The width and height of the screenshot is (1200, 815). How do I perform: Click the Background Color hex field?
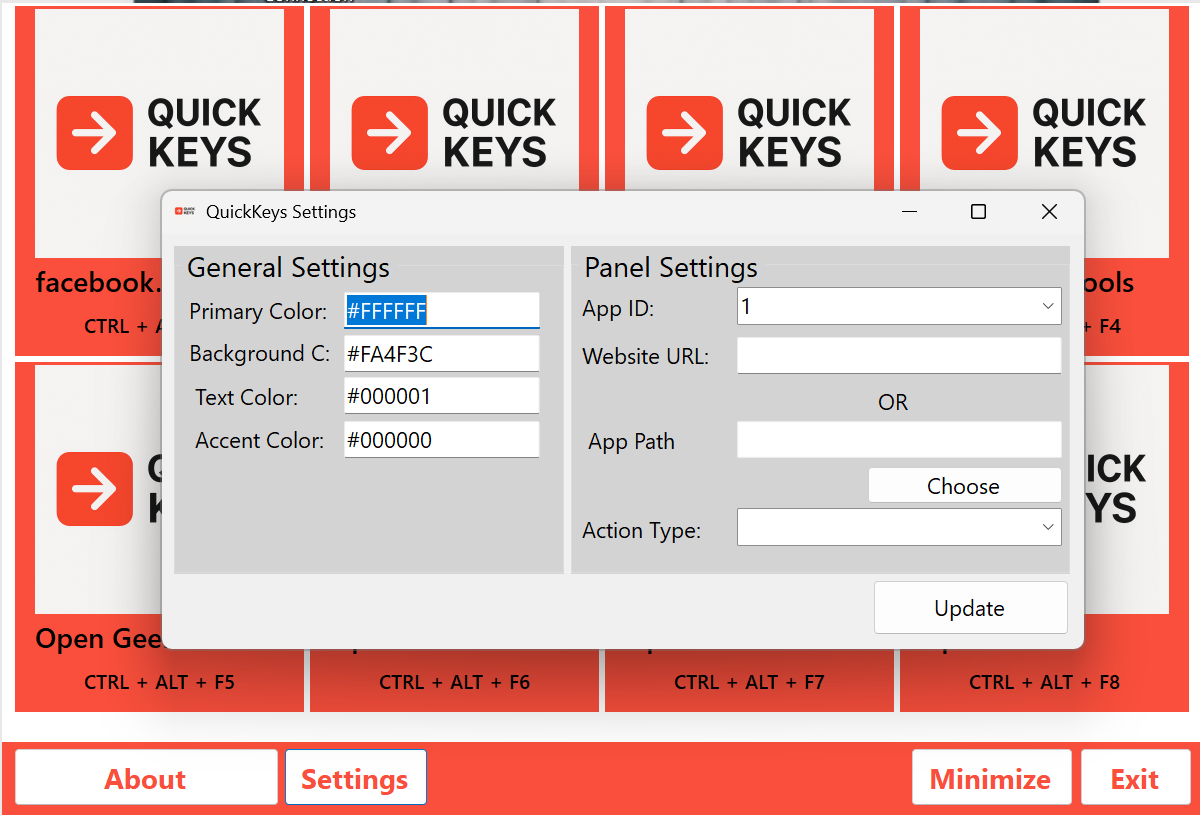tap(441, 354)
